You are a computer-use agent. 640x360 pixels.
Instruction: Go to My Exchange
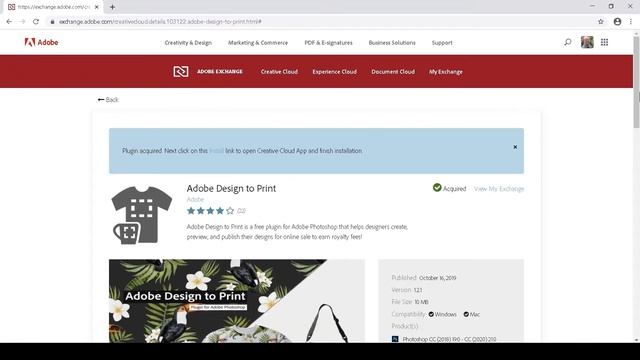point(445,72)
